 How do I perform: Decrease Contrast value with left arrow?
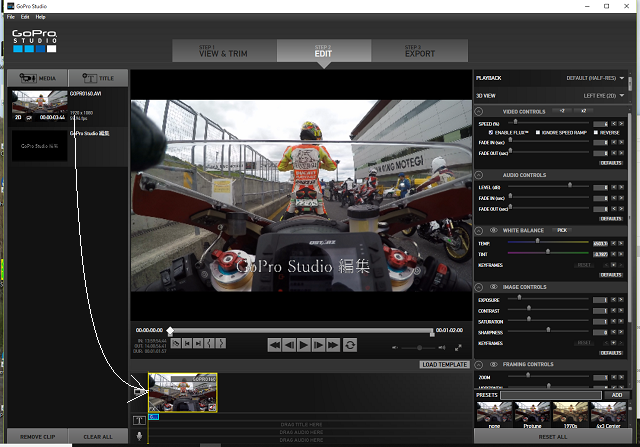point(613,310)
